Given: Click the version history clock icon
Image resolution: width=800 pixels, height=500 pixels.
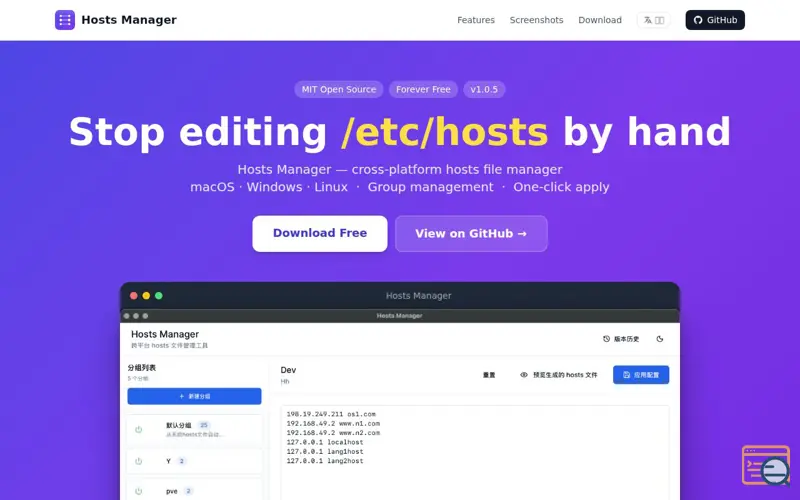Looking at the screenshot, I should pyautogui.click(x=606, y=339).
